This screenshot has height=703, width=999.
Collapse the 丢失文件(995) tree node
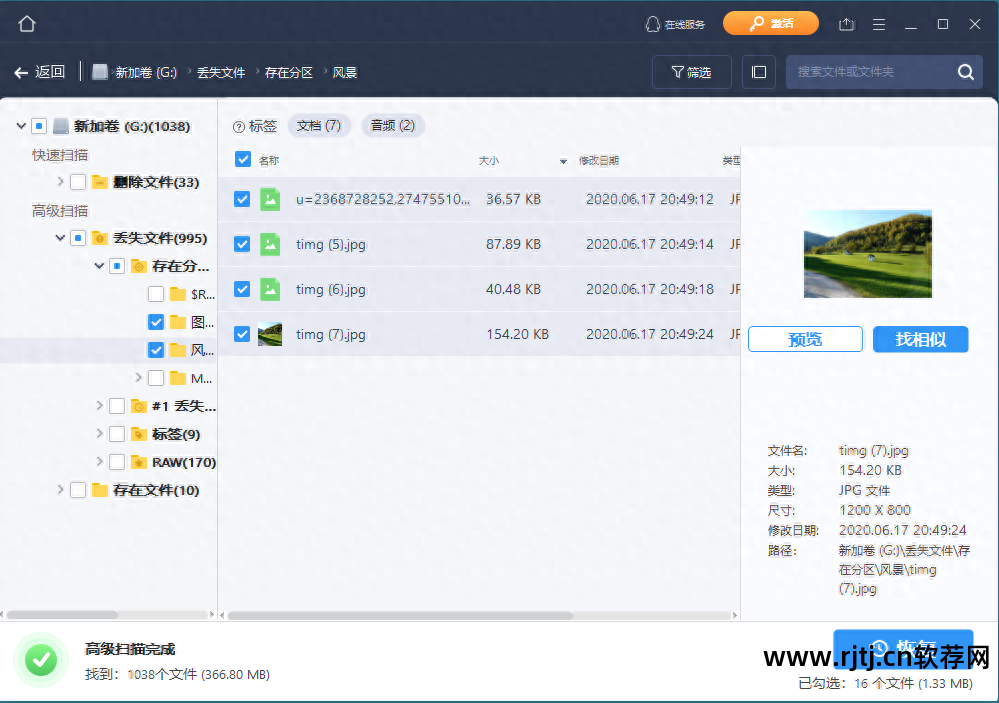(x=60, y=237)
